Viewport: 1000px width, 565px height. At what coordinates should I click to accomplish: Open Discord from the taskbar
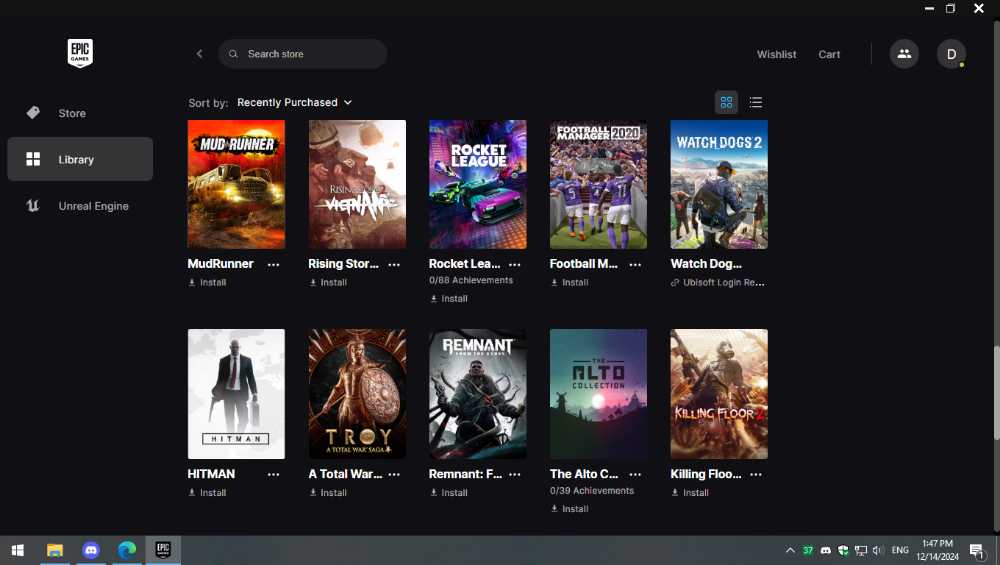point(91,550)
